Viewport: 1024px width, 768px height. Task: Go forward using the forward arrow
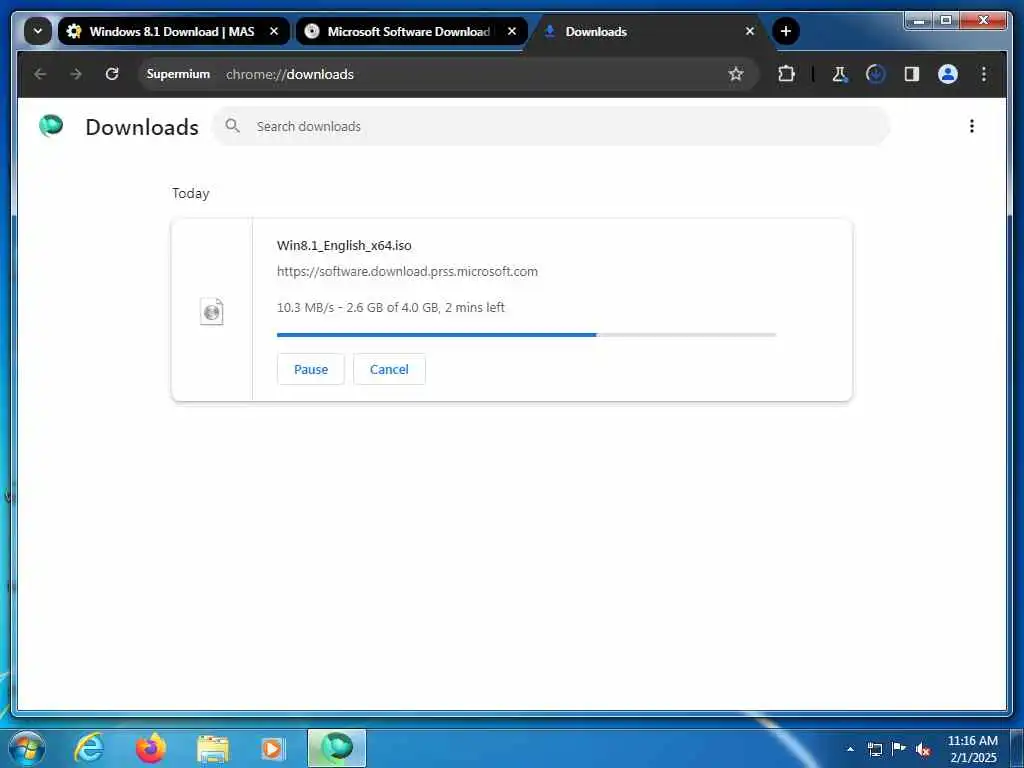point(76,74)
